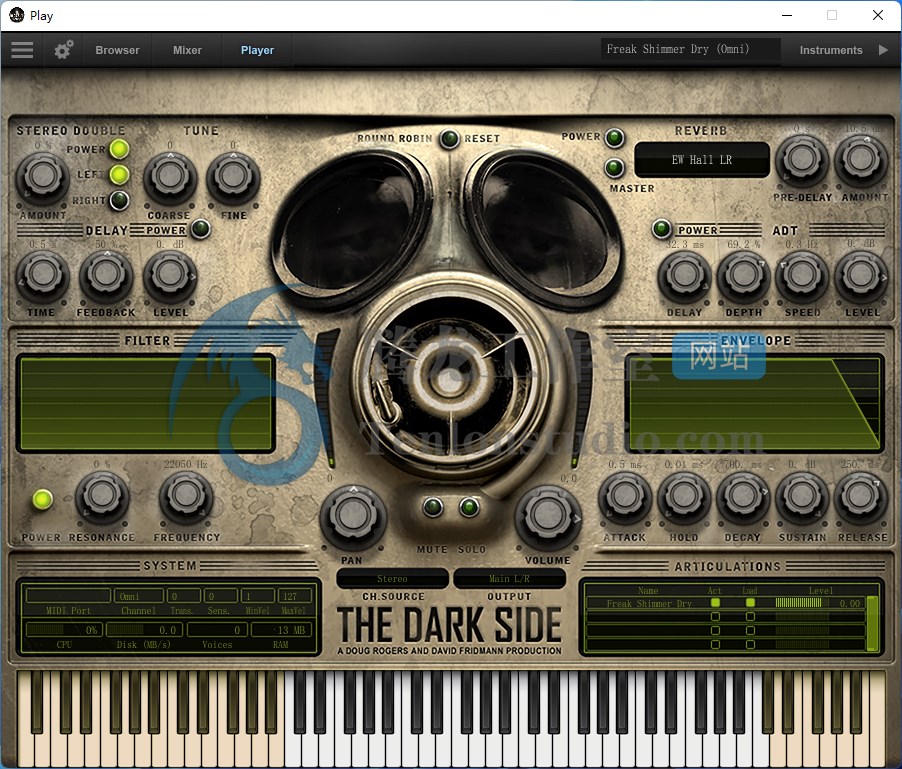Toggle Load checkbox for Freak Shimmer Dry
902x769 pixels.
pyautogui.click(x=751, y=603)
